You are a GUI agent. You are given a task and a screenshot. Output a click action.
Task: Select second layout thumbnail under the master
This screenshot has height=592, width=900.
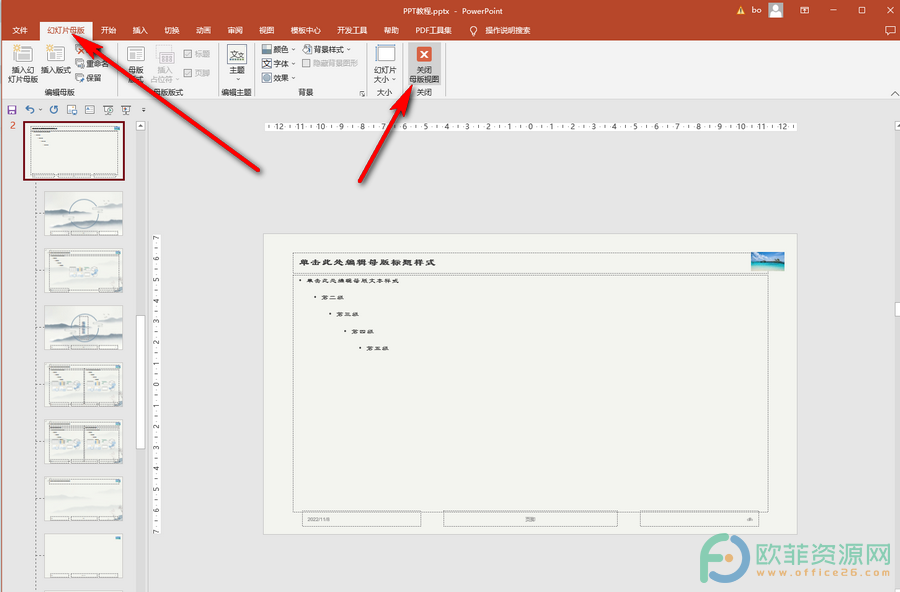[x=83, y=270]
